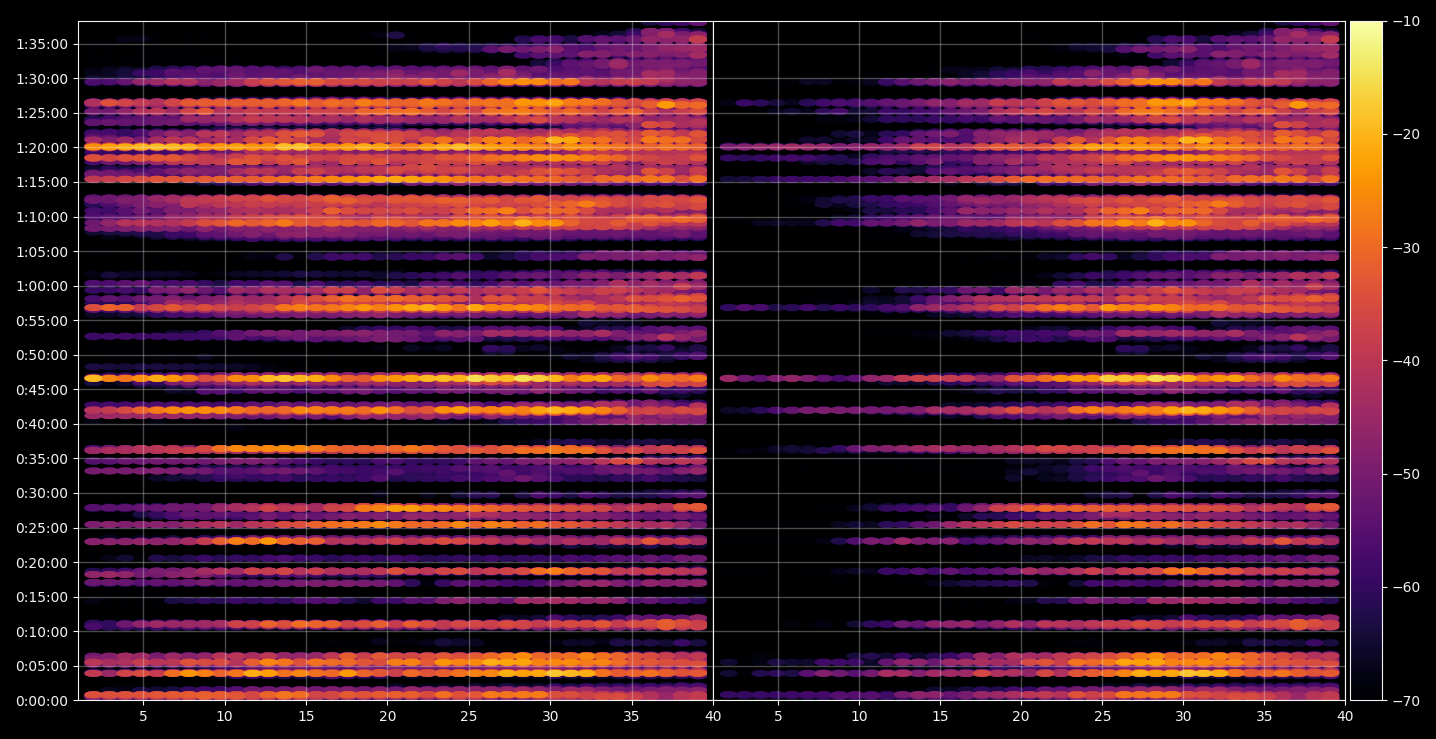Click the −10 colorbar tick label
The image size is (1436, 739).
tap(1405, 22)
